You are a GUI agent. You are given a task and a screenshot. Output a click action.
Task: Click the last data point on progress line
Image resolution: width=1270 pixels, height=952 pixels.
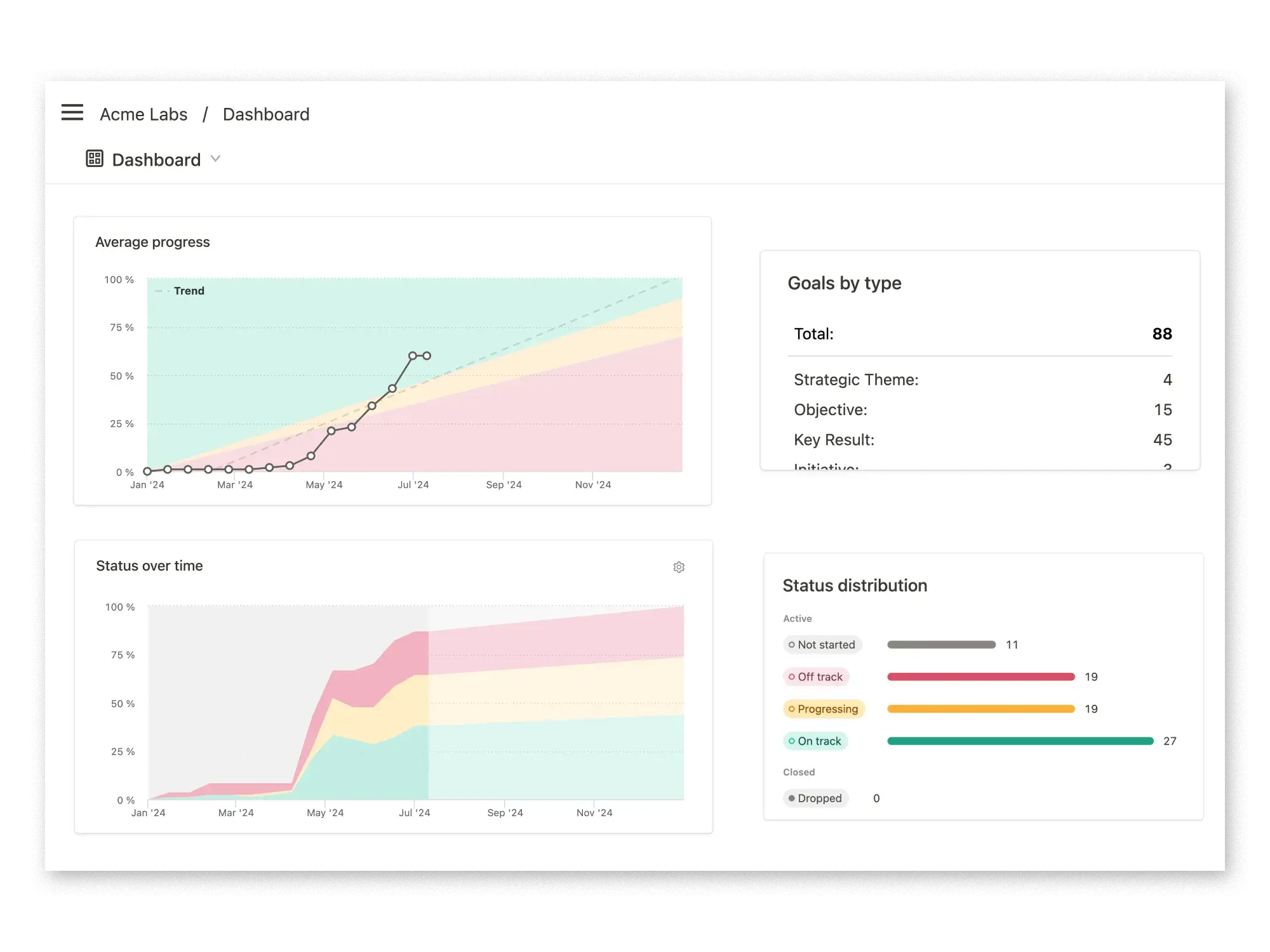427,356
